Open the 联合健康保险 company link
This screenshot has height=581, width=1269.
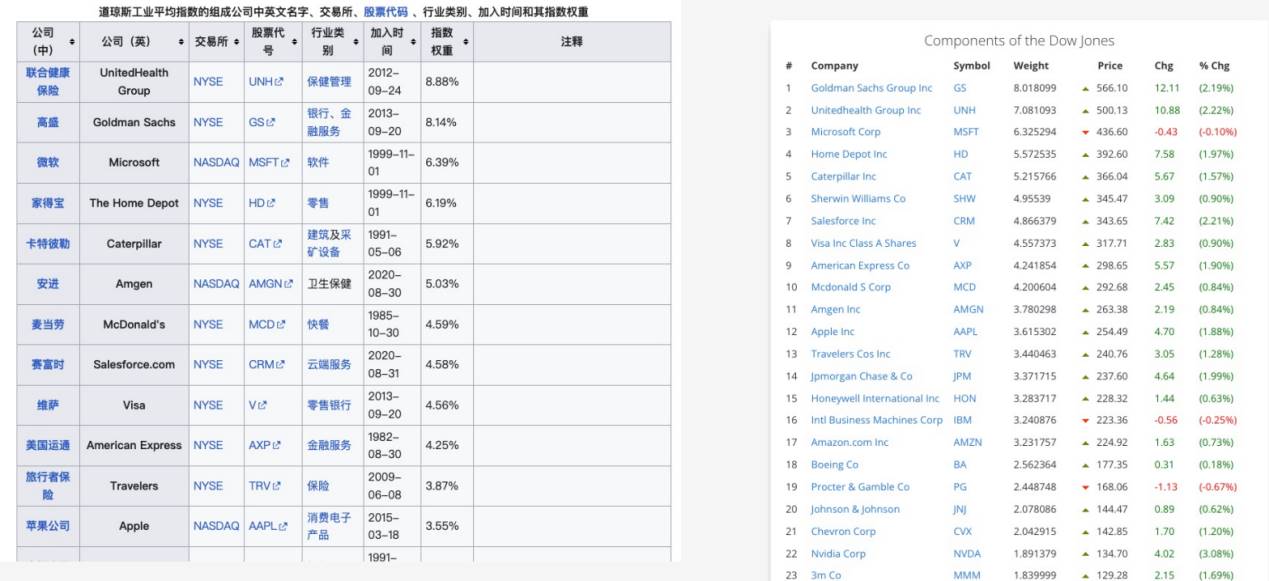[x=48, y=82]
